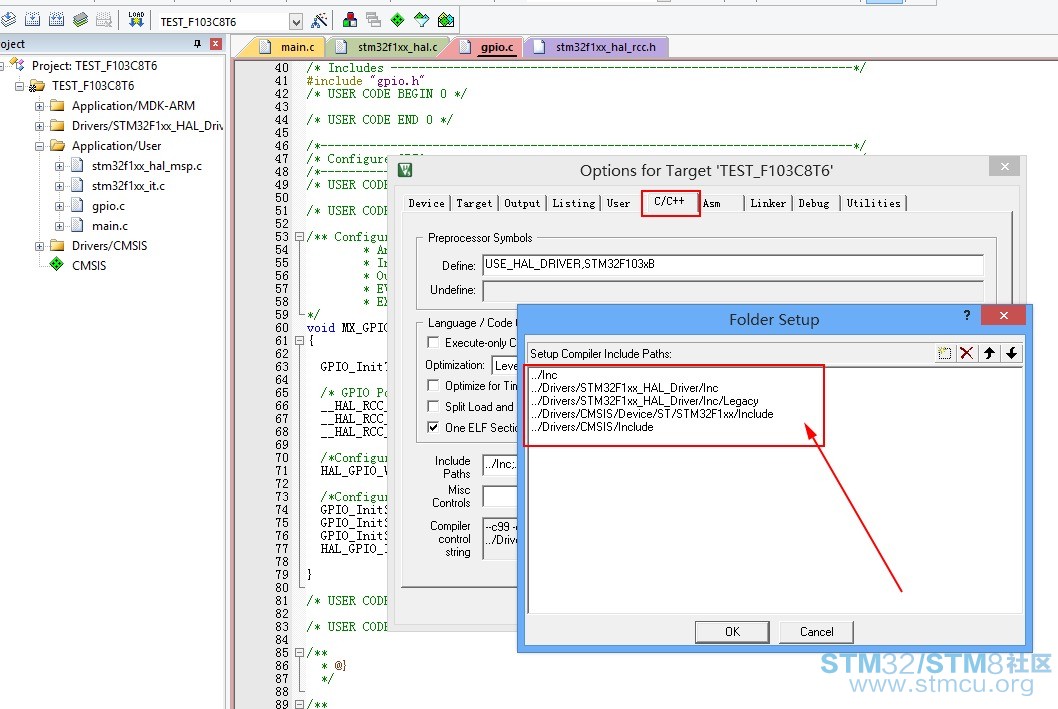This screenshot has height=709, width=1058.
Task: Click Delete path red X in Folder Setup
Action: [966, 353]
